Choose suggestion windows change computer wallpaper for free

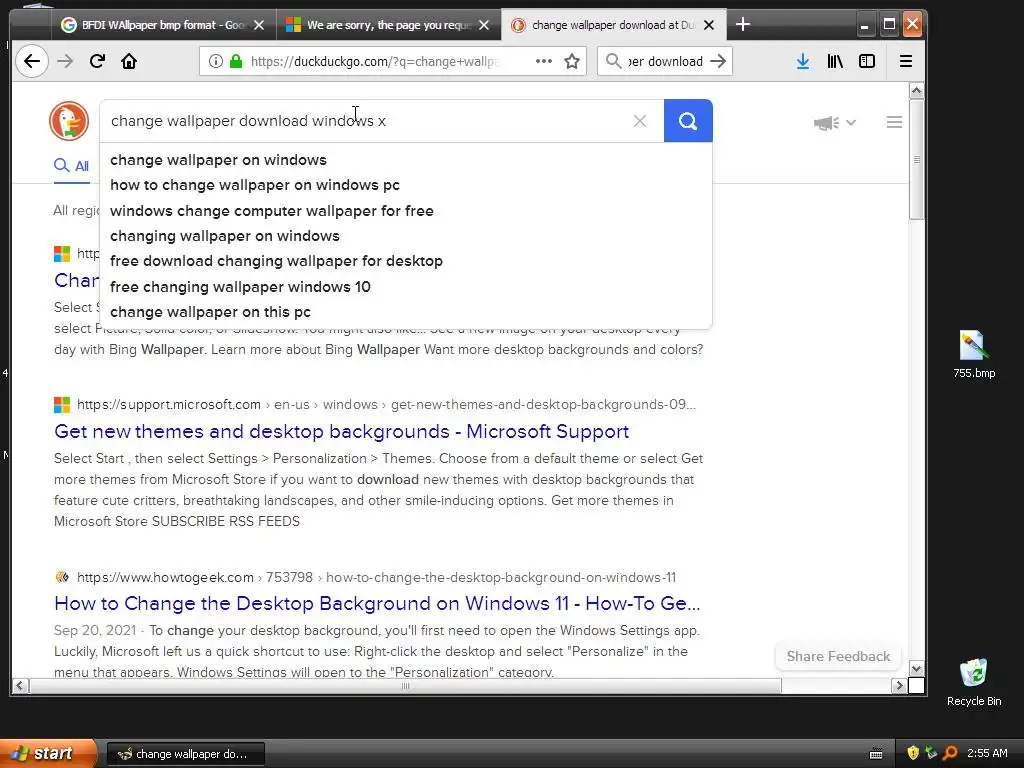click(x=272, y=211)
